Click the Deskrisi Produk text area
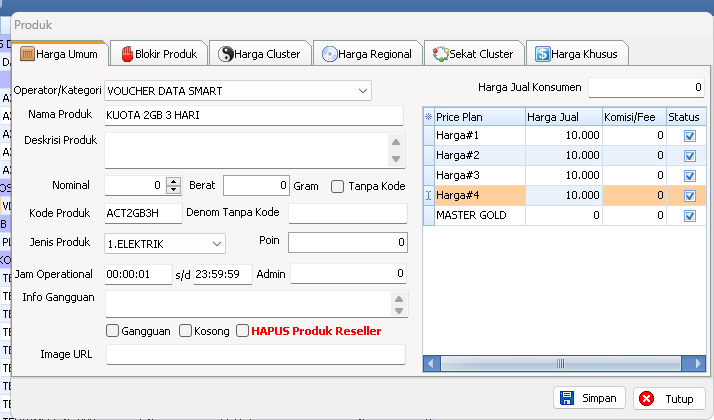The width and height of the screenshot is (714, 420). coord(246,150)
